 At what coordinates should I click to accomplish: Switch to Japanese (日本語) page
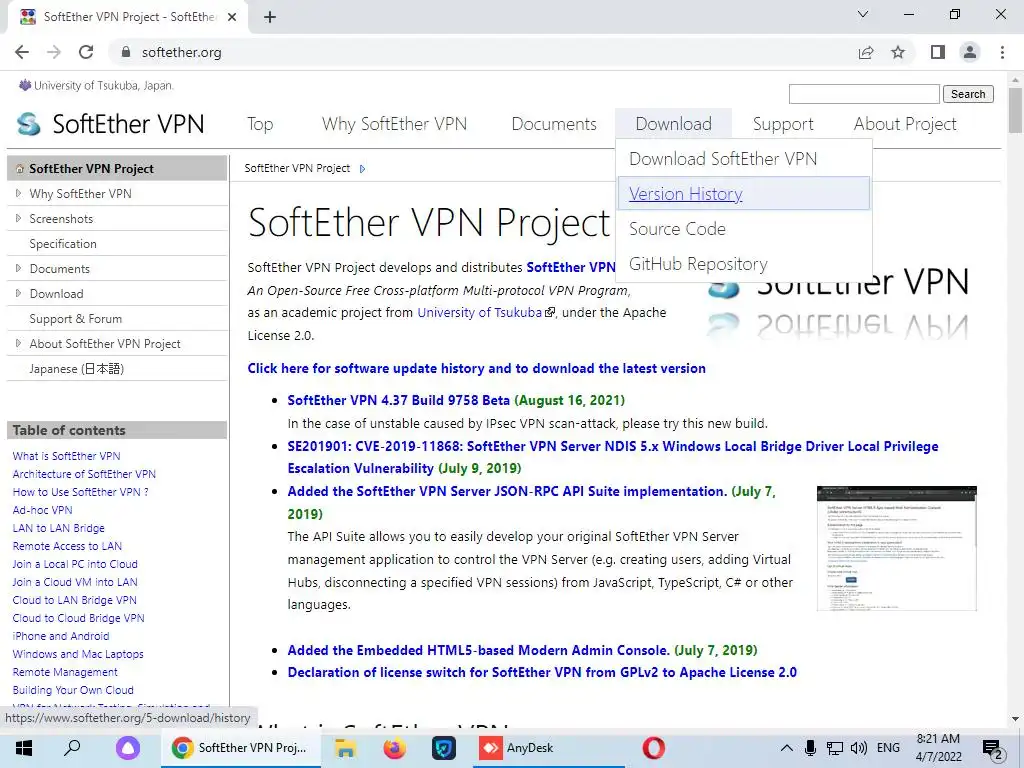click(76, 369)
